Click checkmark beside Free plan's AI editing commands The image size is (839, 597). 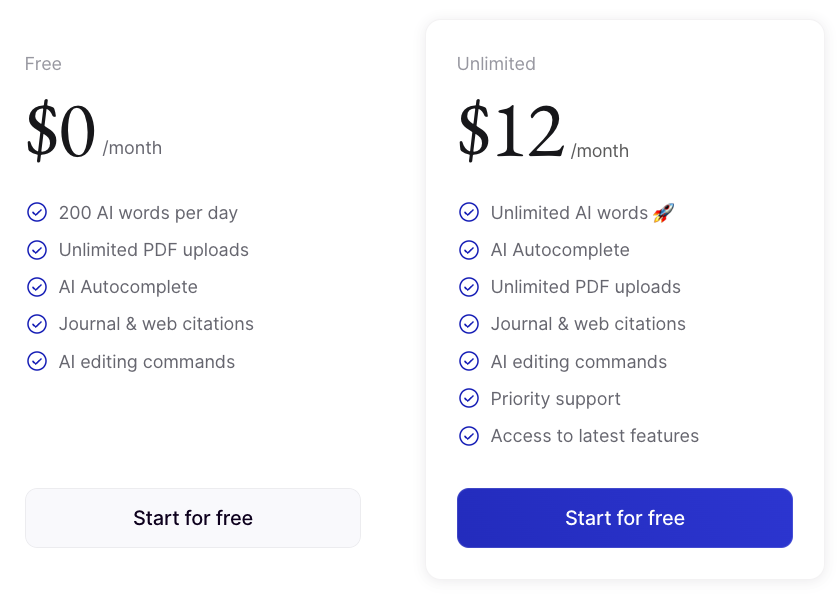click(x=37, y=361)
